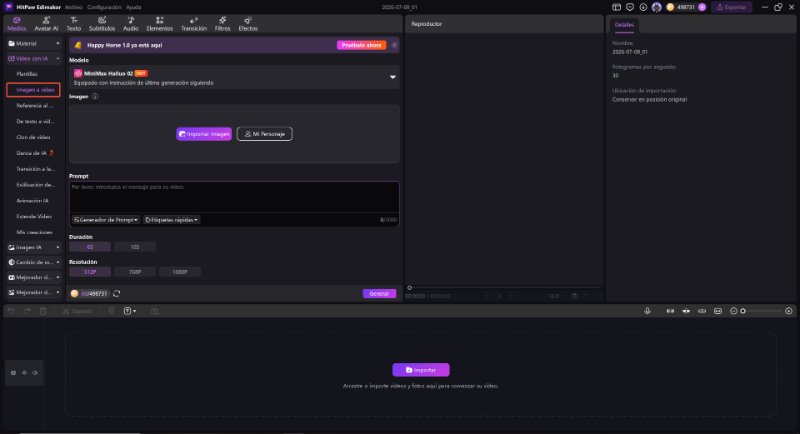Click the refresh credits icon
The height and width of the screenshot is (434, 800).
(x=116, y=293)
